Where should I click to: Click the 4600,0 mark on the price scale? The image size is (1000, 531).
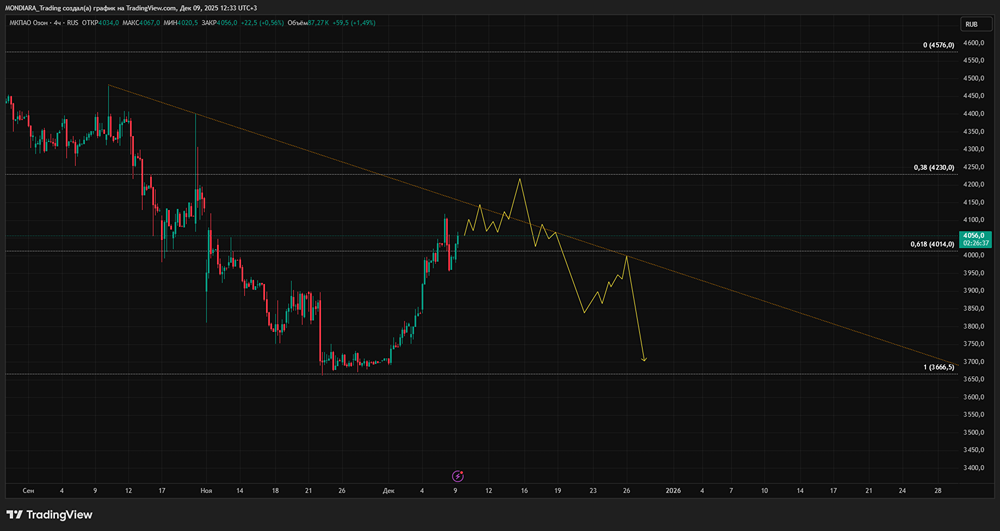coord(975,43)
